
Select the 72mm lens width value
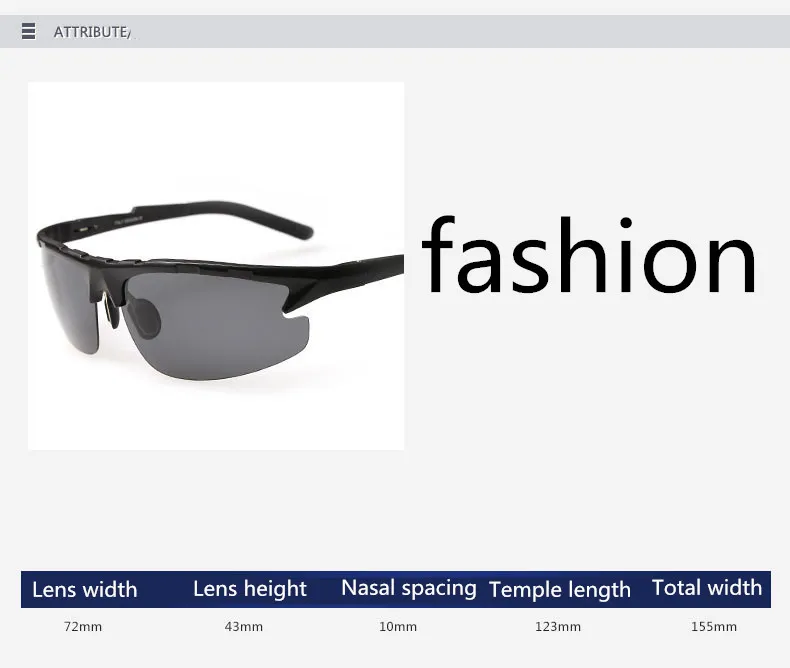(x=83, y=627)
